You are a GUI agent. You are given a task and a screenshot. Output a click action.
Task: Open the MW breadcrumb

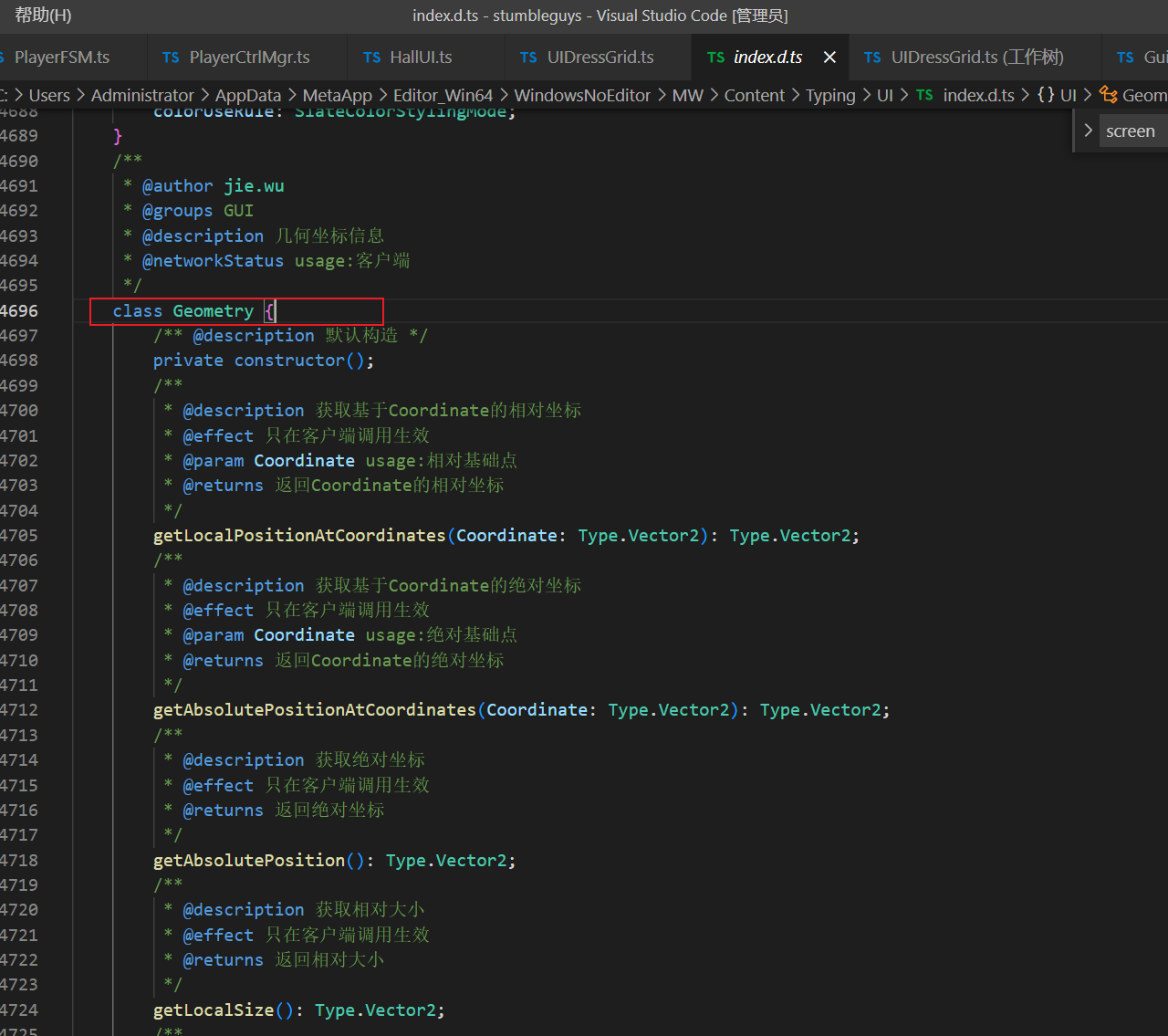pos(688,95)
